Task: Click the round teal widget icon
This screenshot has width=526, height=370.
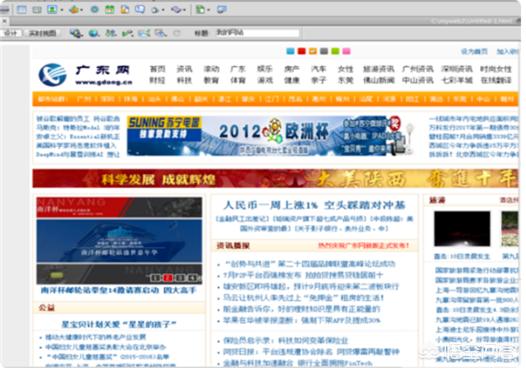Action: (95, 9)
